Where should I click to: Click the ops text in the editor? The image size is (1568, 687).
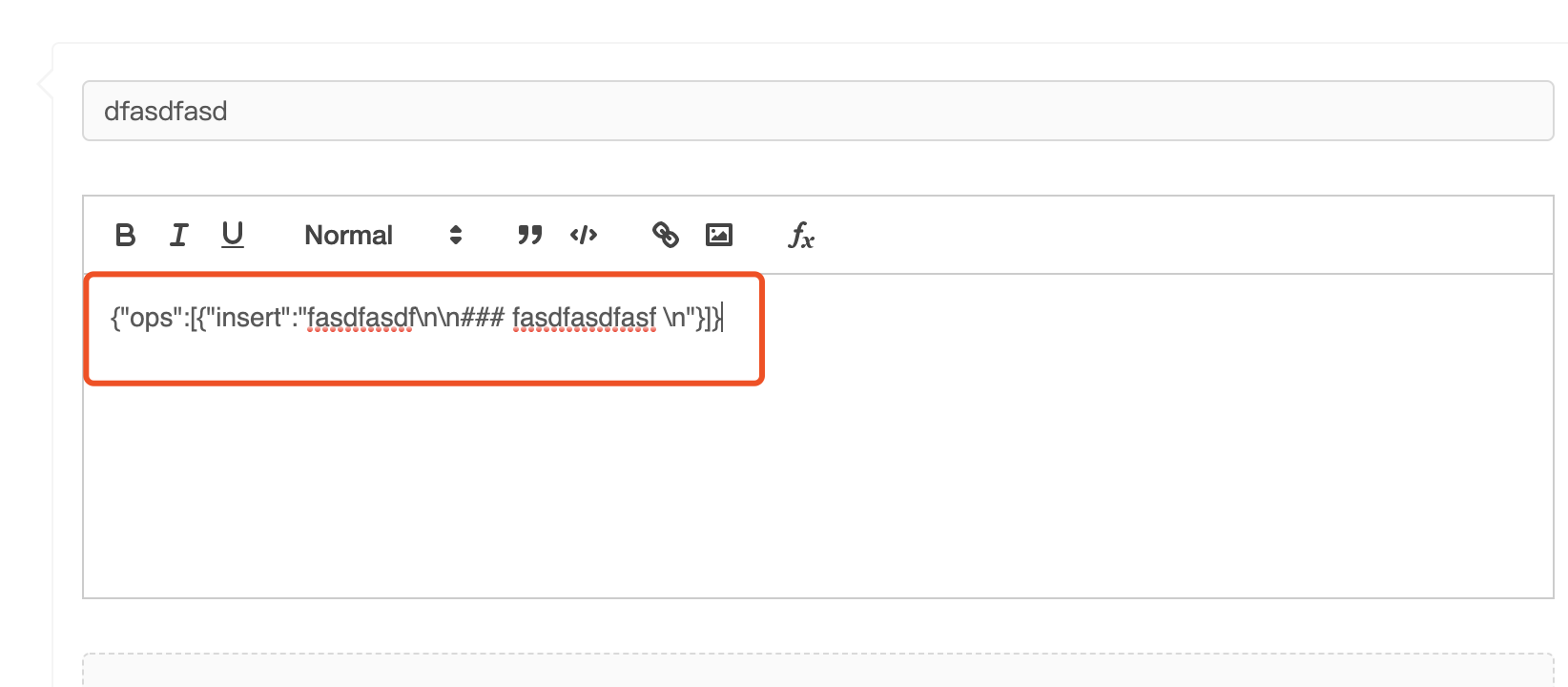click(x=152, y=318)
